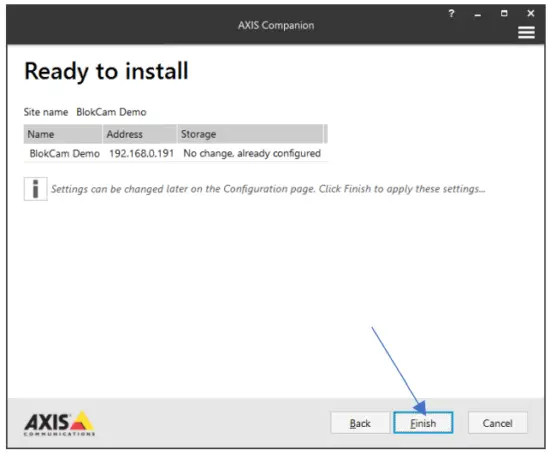The height and width of the screenshot is (456, 550).
Task: Go back with the Back button
Action: [360, 423]
